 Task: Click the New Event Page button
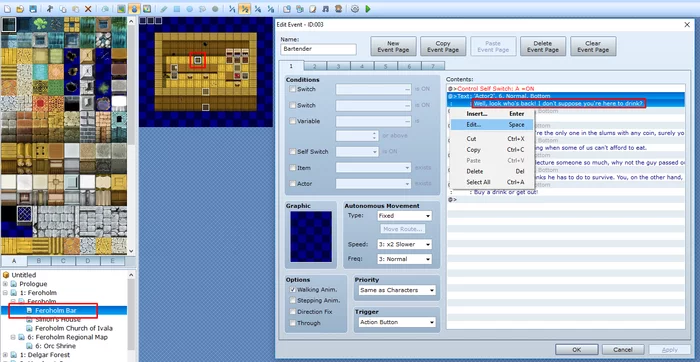pos(393,46)
